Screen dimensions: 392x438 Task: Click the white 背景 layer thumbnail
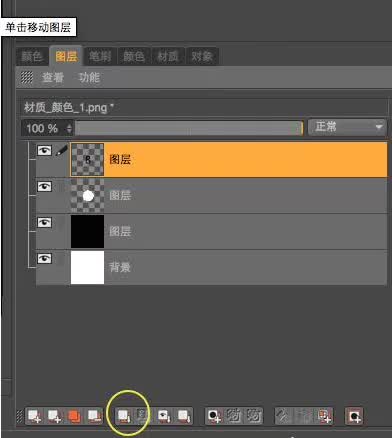pos(87,267)
